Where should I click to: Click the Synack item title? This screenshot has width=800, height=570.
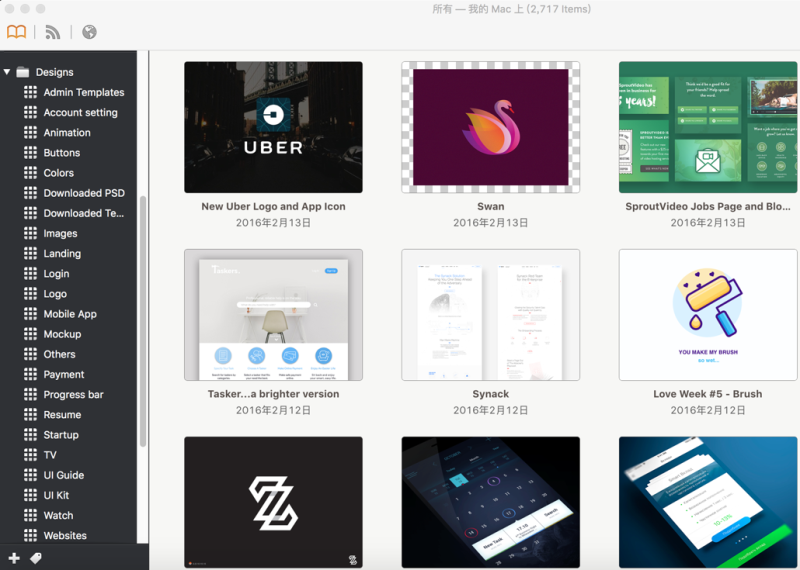[x=491, y=394]
